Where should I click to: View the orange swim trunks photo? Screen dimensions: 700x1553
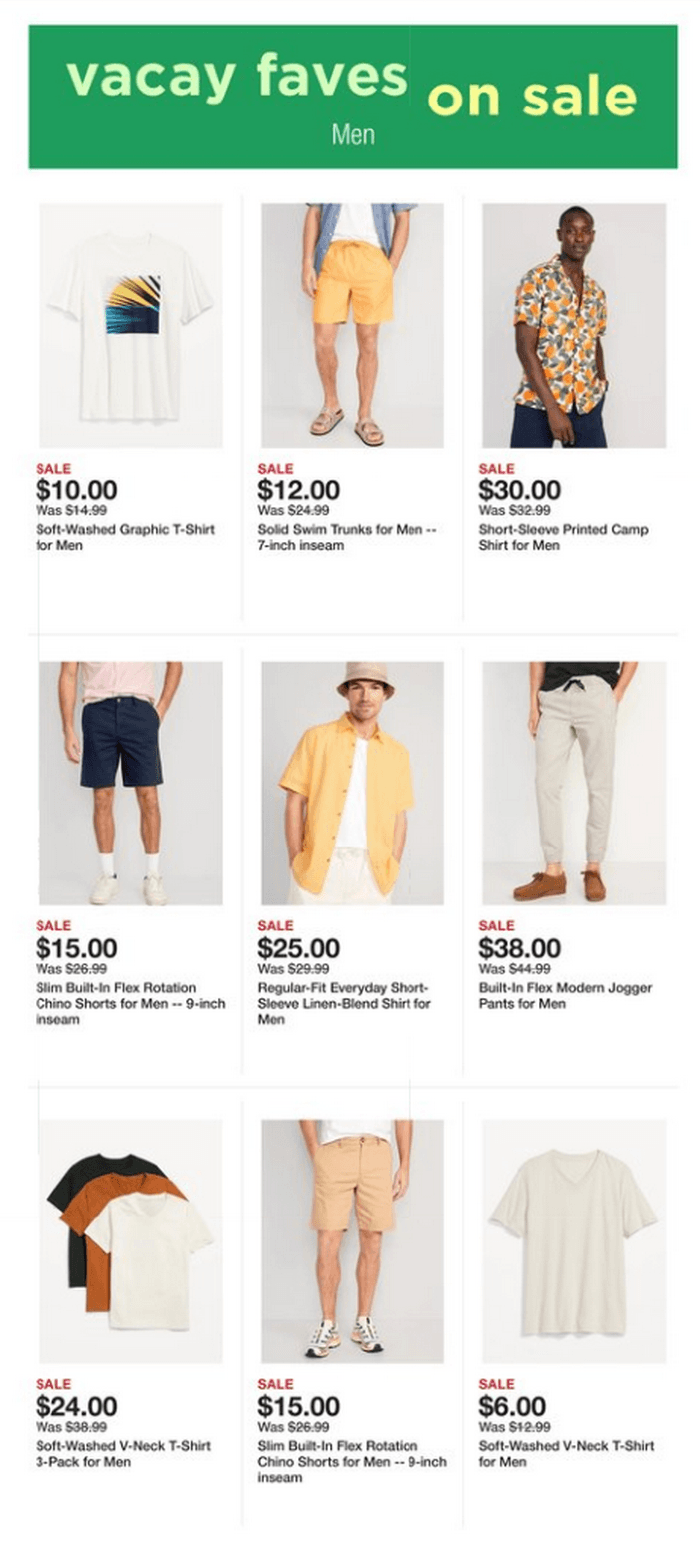pos(352,325)
